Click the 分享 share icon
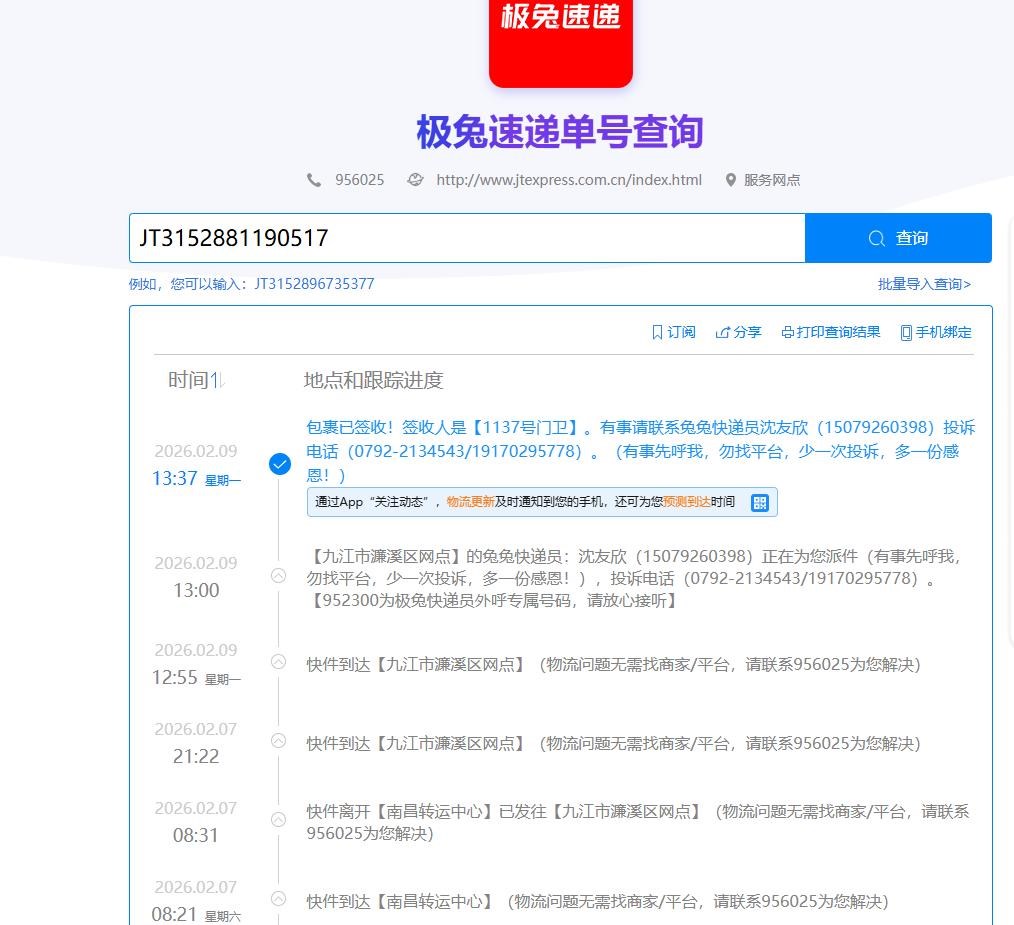1014x925 pixels. (723, 332)
